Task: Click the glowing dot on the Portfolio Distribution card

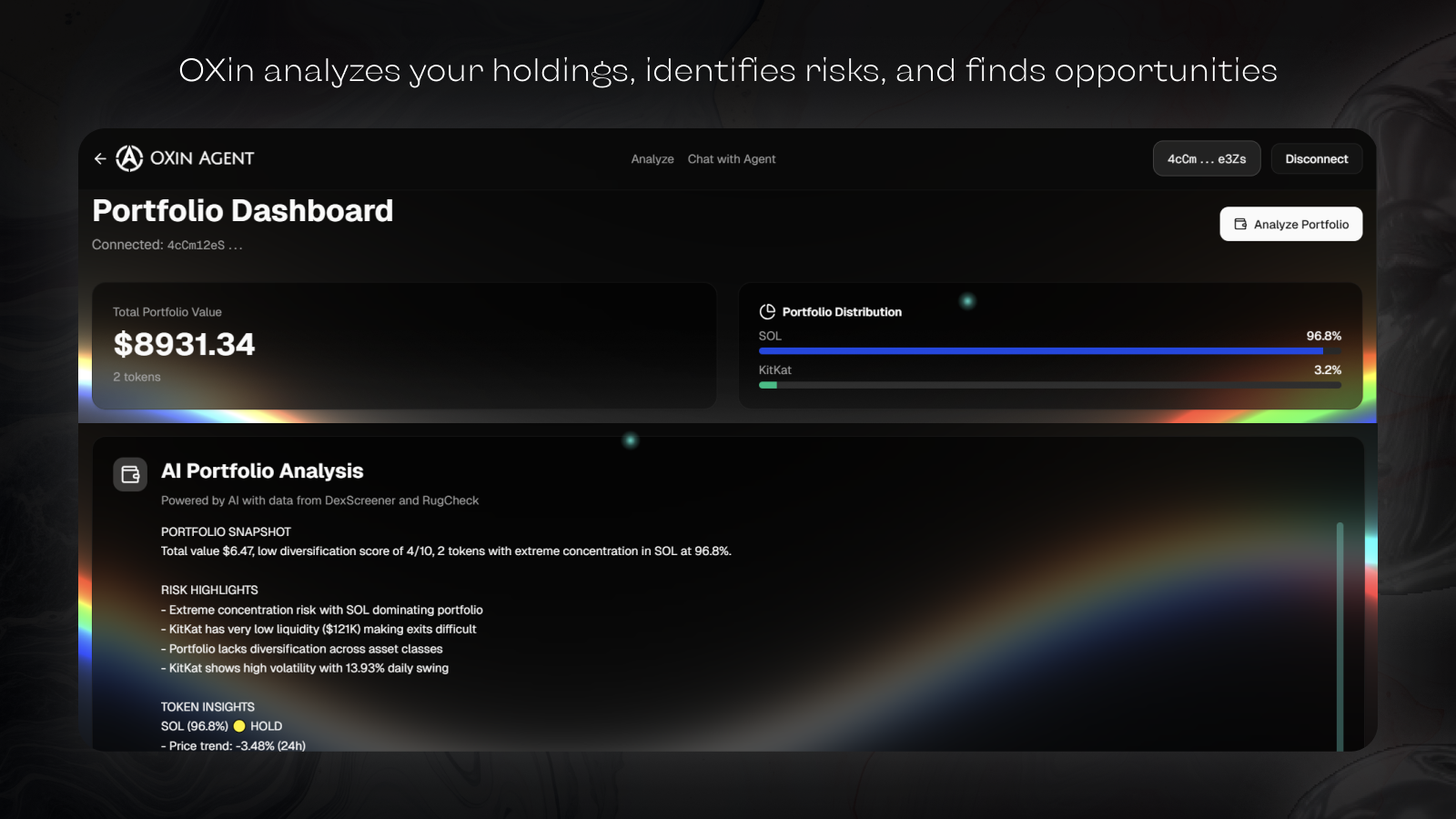Action: [967, 300]
